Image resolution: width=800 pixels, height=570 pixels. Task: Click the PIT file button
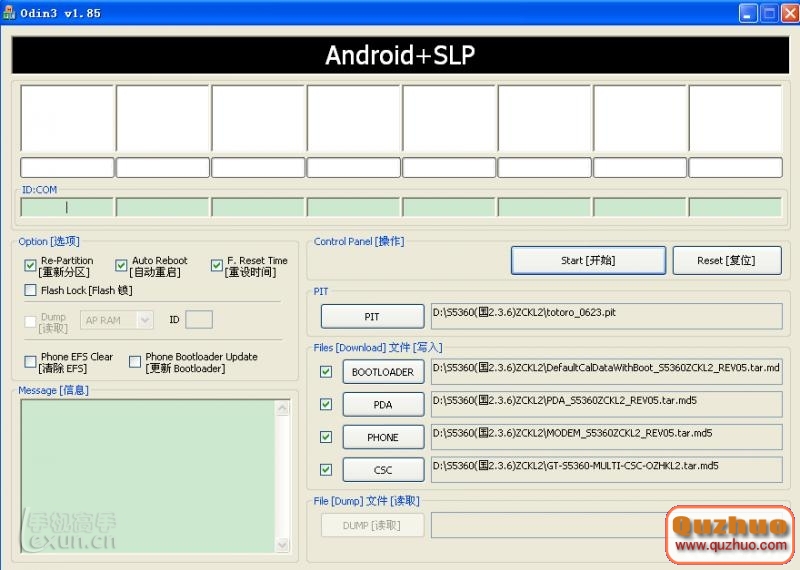pos(371,317)
